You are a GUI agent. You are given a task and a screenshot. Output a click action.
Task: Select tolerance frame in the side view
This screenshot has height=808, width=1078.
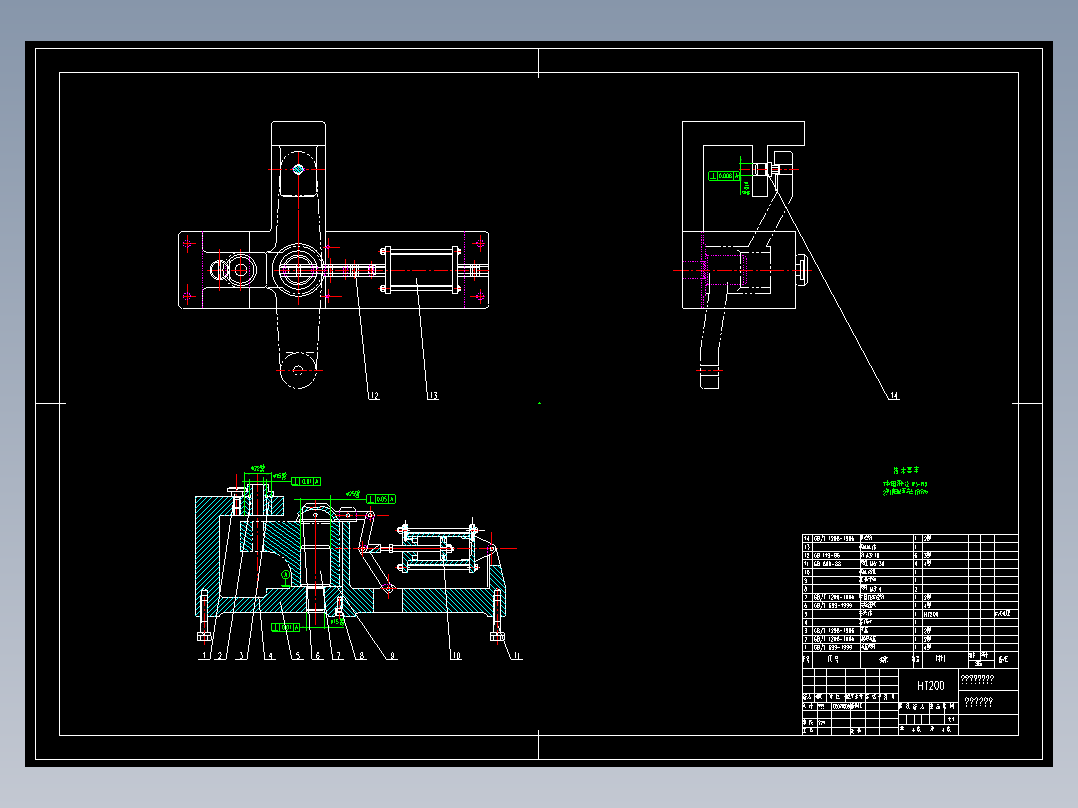(x=724, y=176)
